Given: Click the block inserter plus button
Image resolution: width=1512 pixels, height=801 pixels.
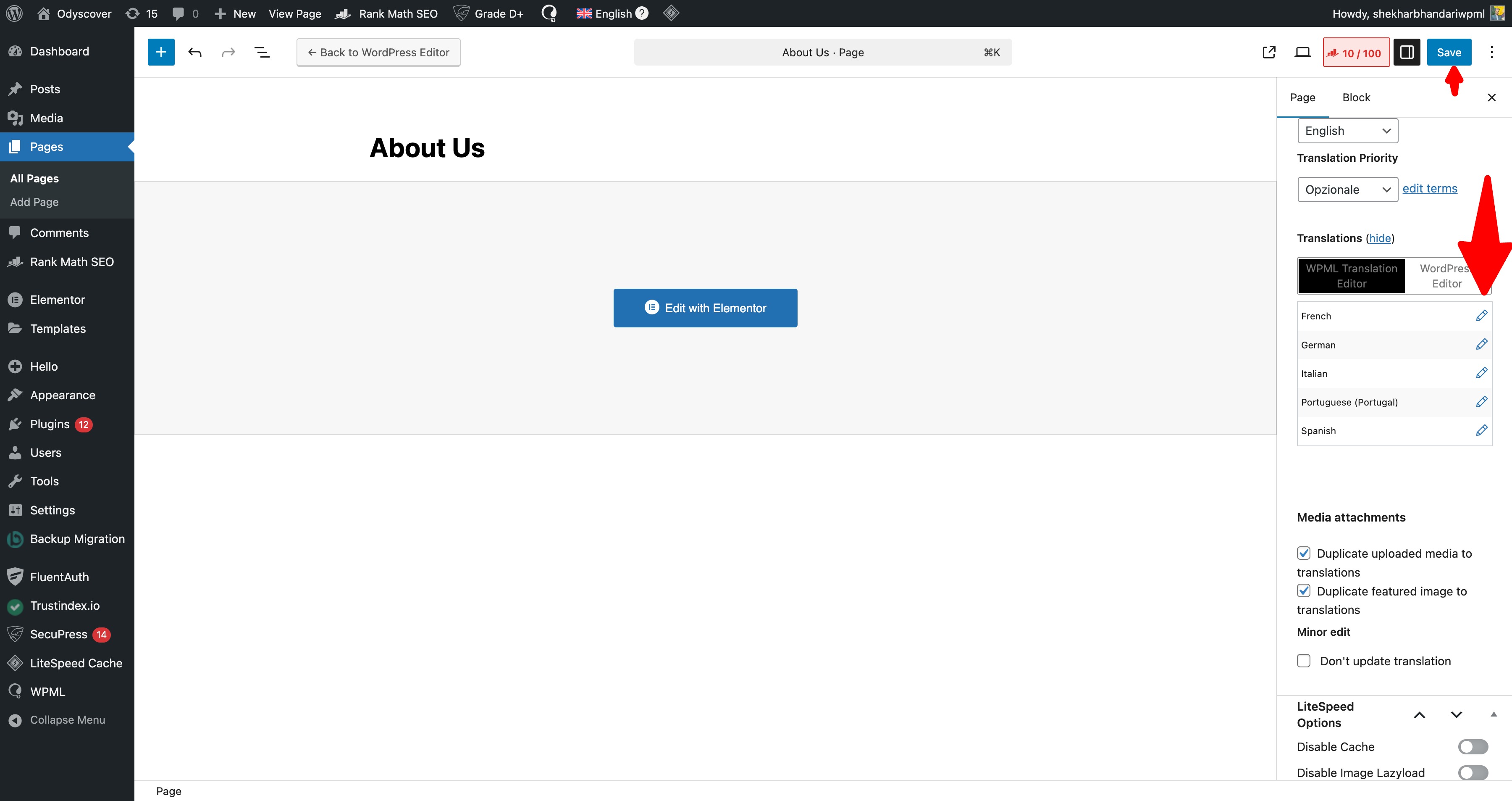Looking at the screenshot, I should (x=161, y=52).
